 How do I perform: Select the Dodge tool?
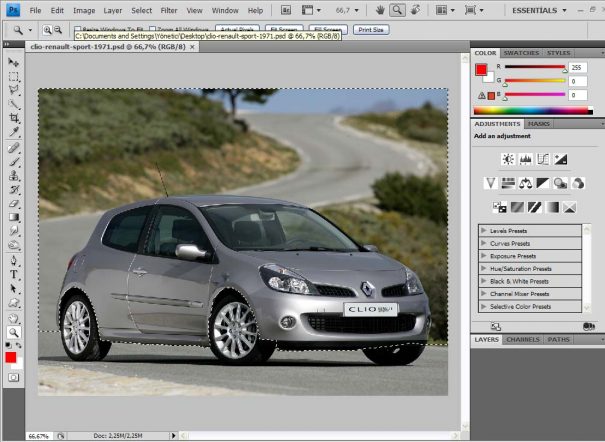click(14, 245)
